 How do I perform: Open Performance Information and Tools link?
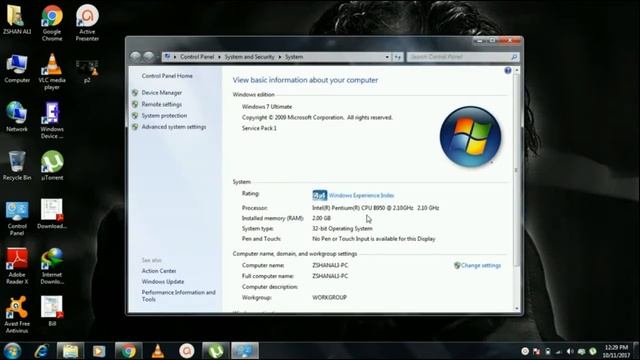(178, 296)
